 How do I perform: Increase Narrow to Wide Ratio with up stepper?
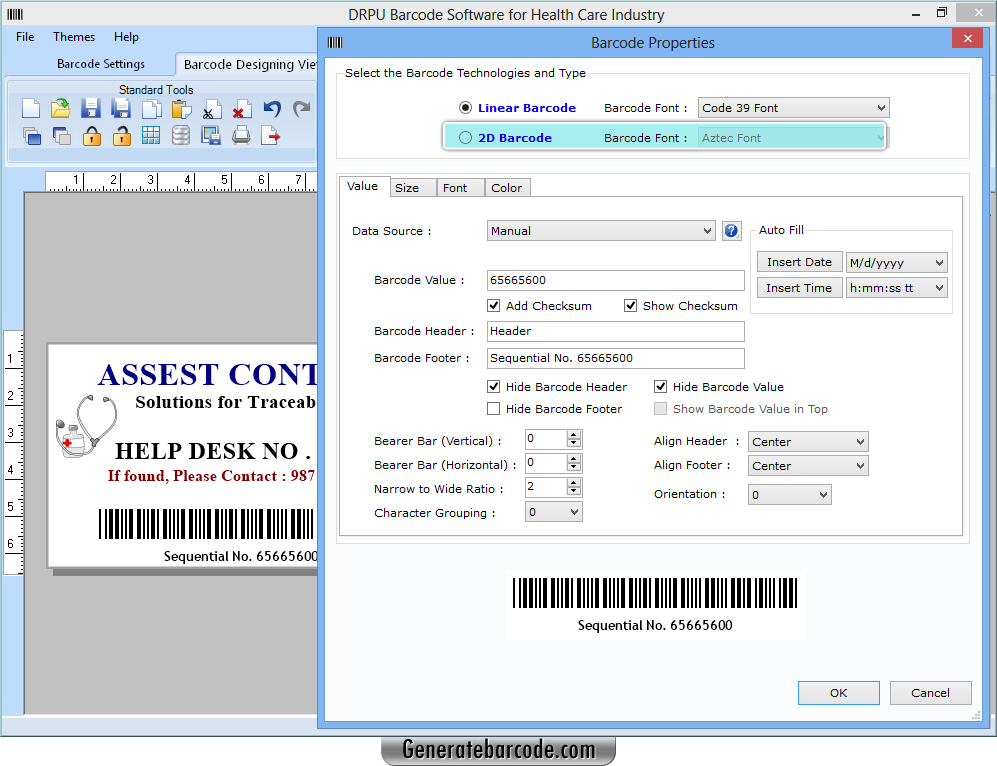(574, 483)
